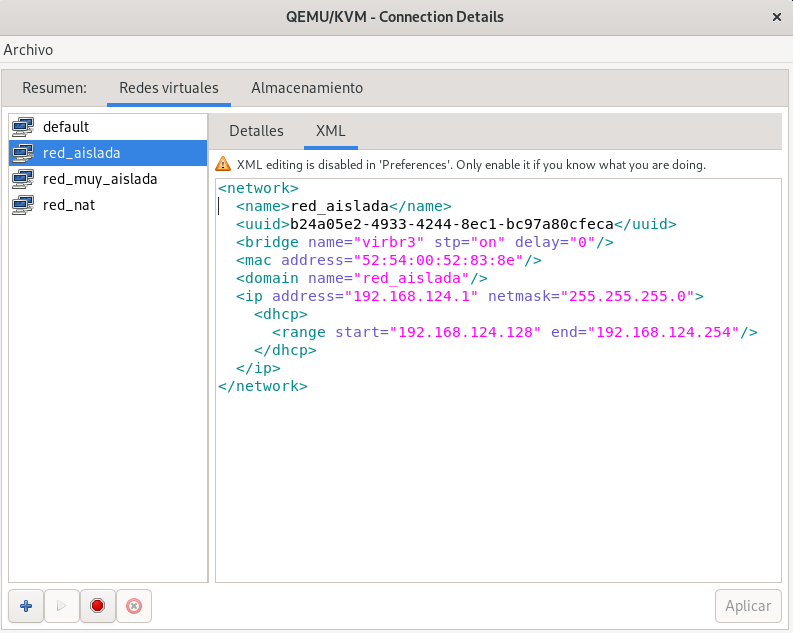
Task: Click the QEMU/KVM Connection Details title
Action: click(x=394, y=17)
